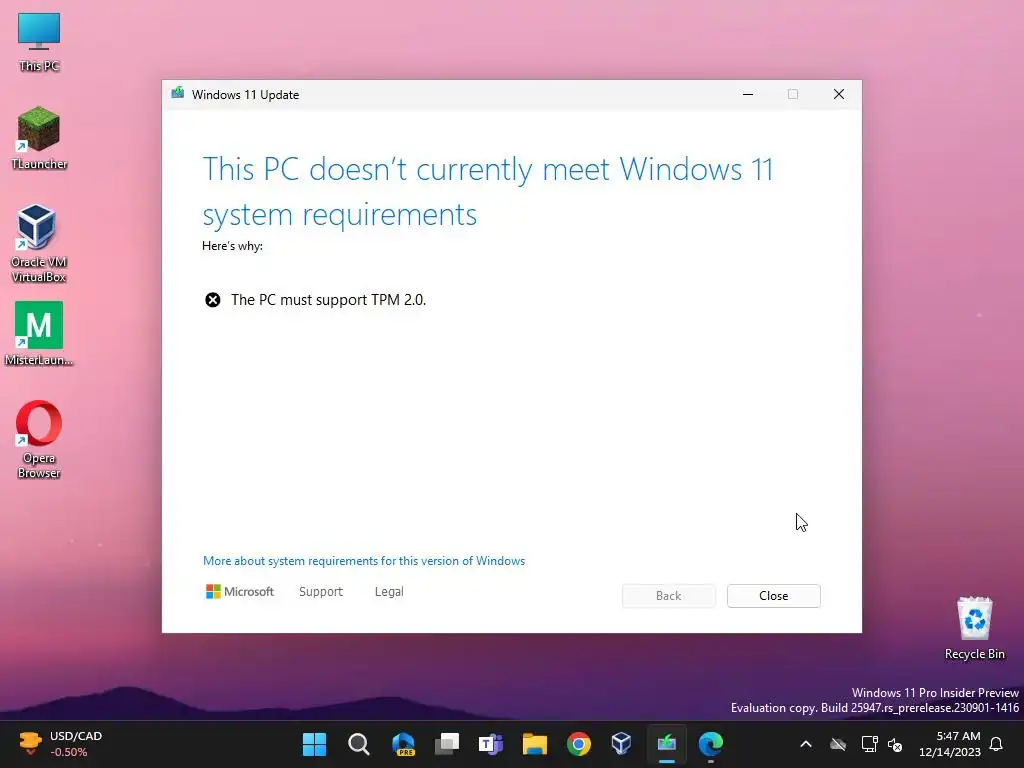This screenshot has height=768, width=1024.
Task: Open VirtualBox from the taskbar
Action: tap(622, 744)
